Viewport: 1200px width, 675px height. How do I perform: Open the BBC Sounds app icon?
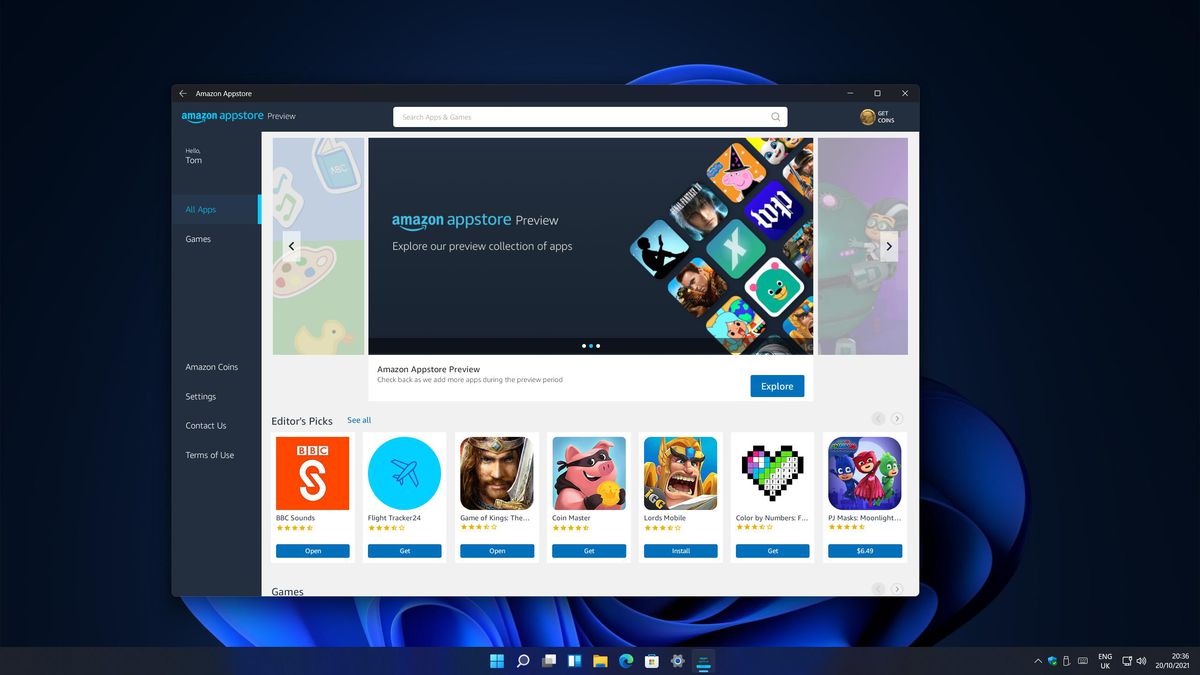click(x=312, y=473)
